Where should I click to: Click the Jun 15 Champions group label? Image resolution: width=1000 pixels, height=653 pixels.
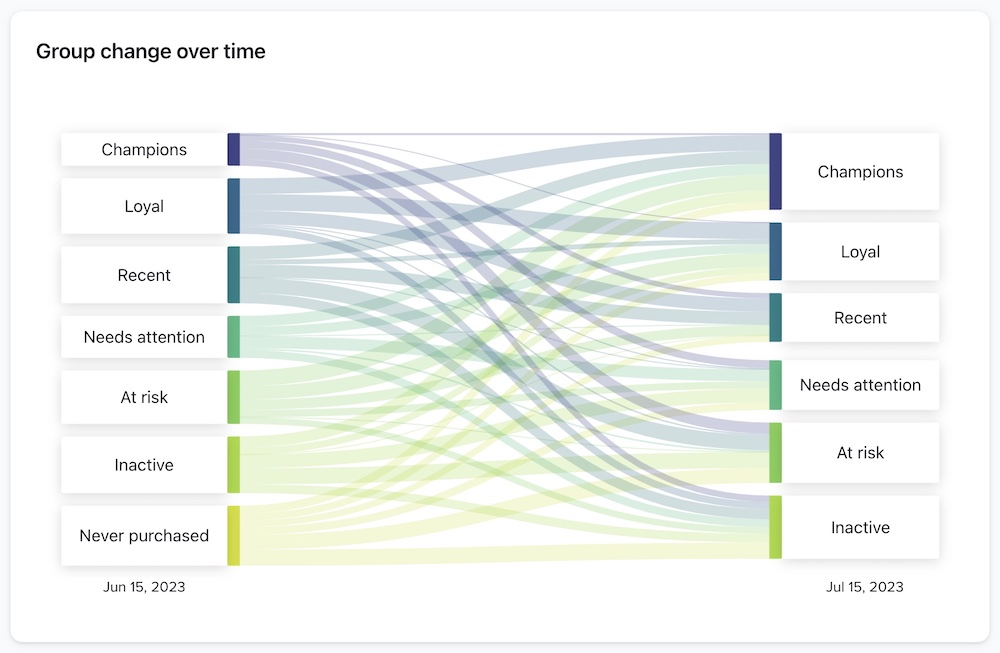point(144,150)
